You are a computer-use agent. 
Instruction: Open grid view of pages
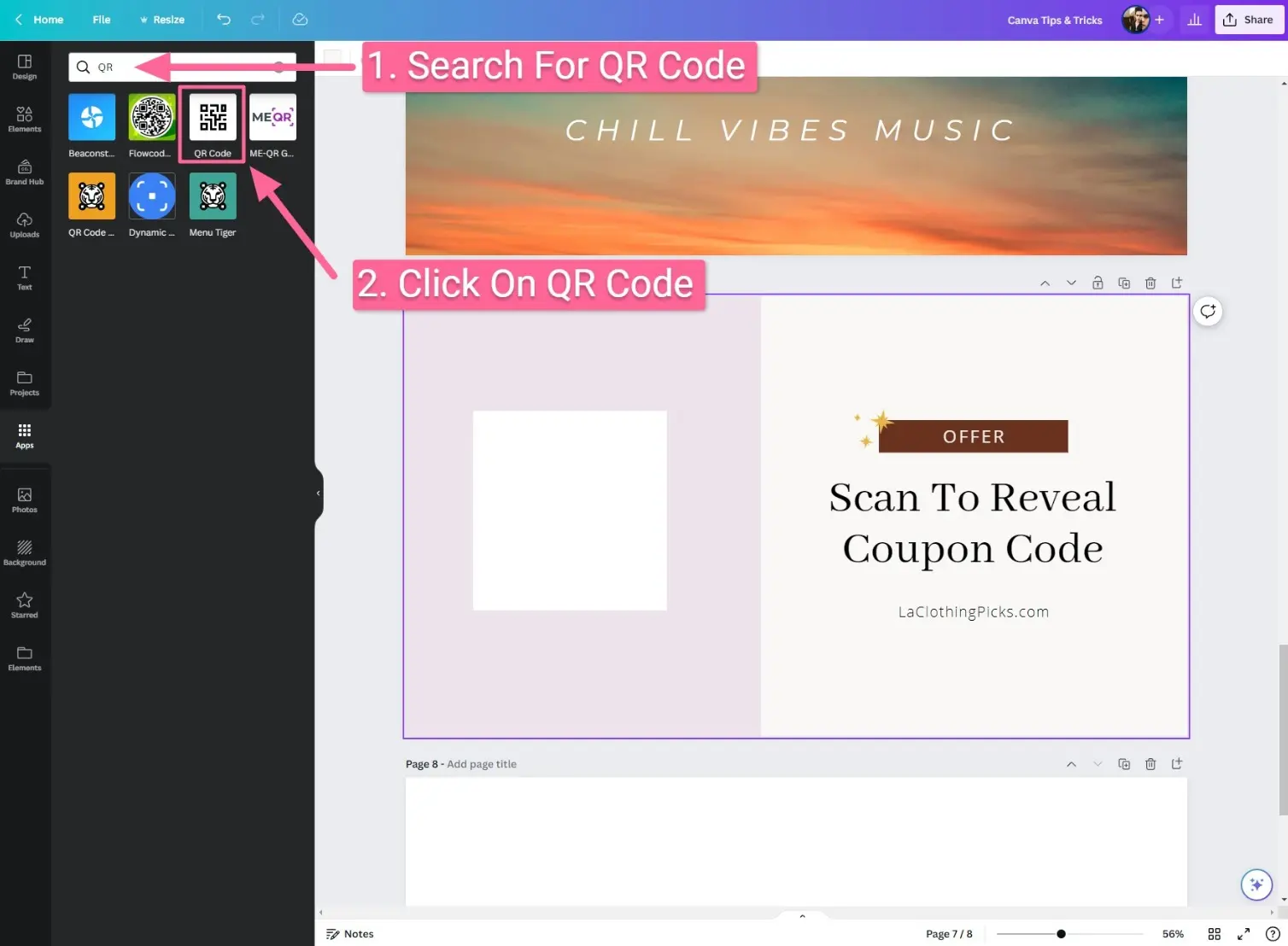[1215, 934]
